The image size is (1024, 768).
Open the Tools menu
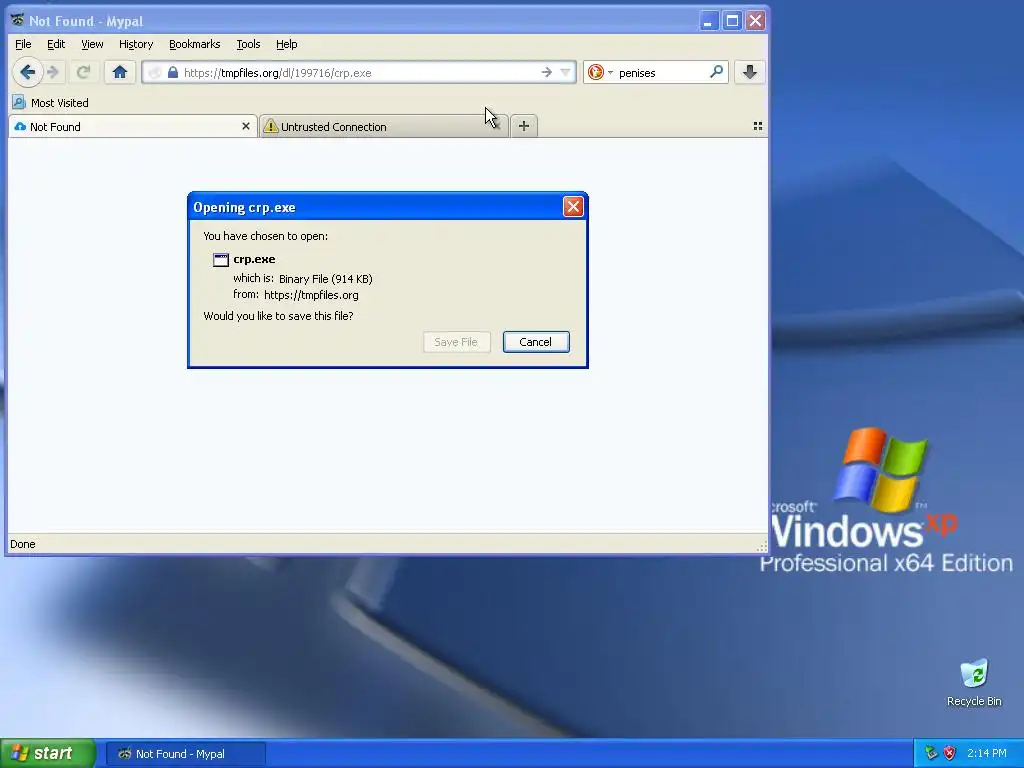pos(248,44)
